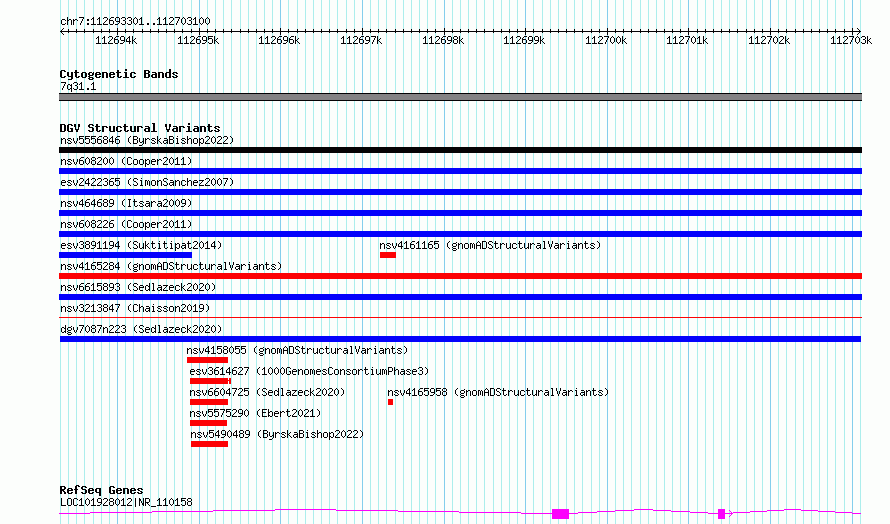
Task: Click the blue bar under nsv608200
Action: point(460,171)
